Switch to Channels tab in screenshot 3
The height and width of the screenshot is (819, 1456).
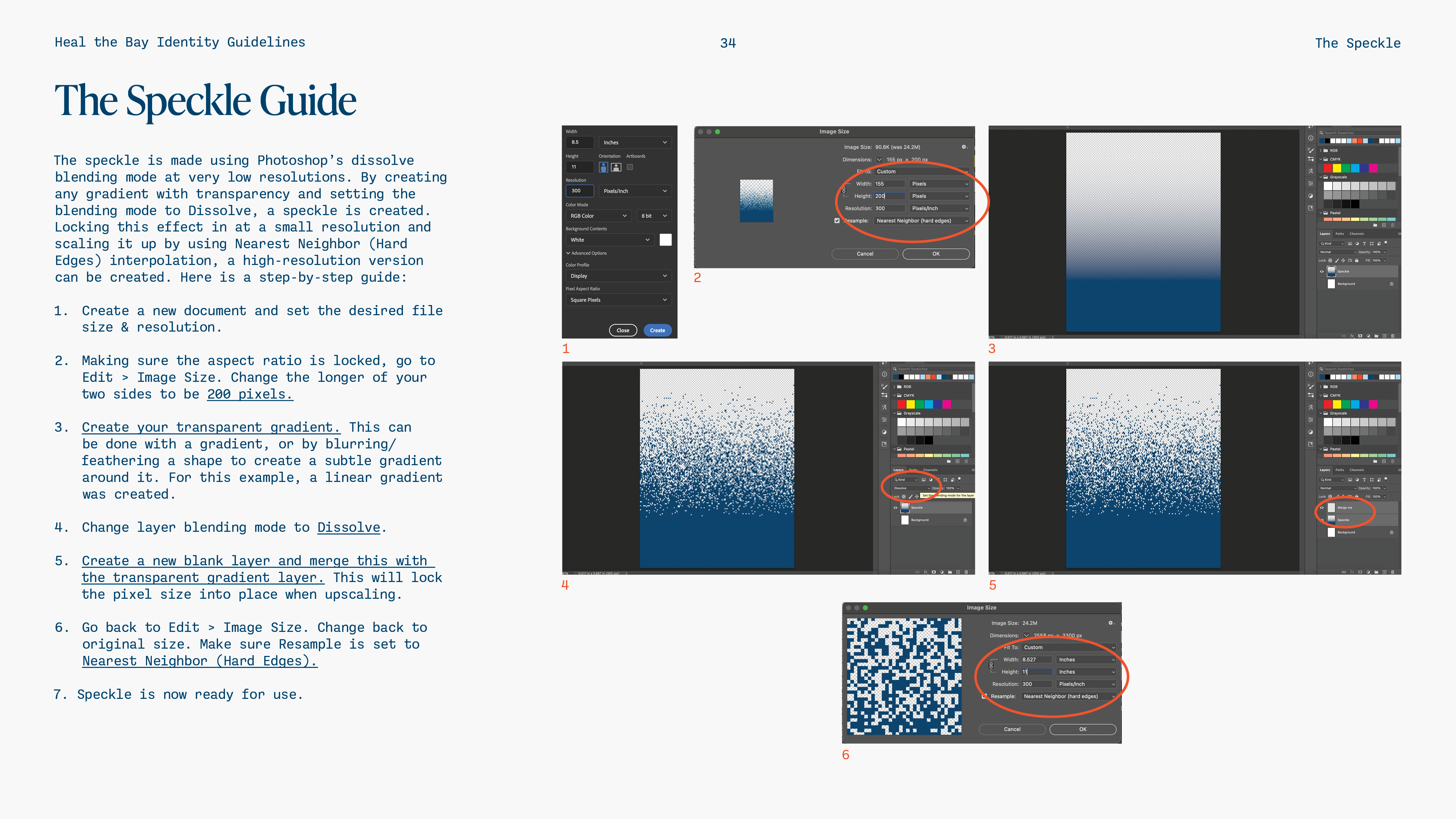click(x=1357, y=234)
